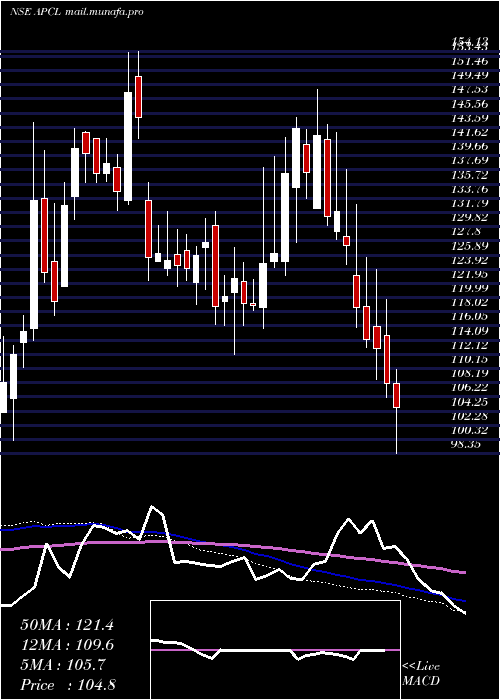Select the 137.69 price label
Viewport: 500px width, 700px height.
[x=470, y=160]
